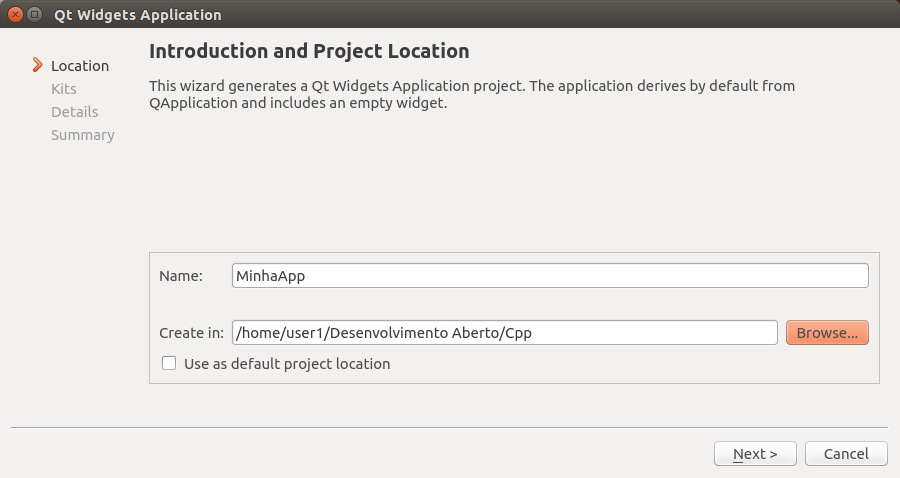
Task: Focus the Name field containing MinhaApp
Action: tap(549, 275)
